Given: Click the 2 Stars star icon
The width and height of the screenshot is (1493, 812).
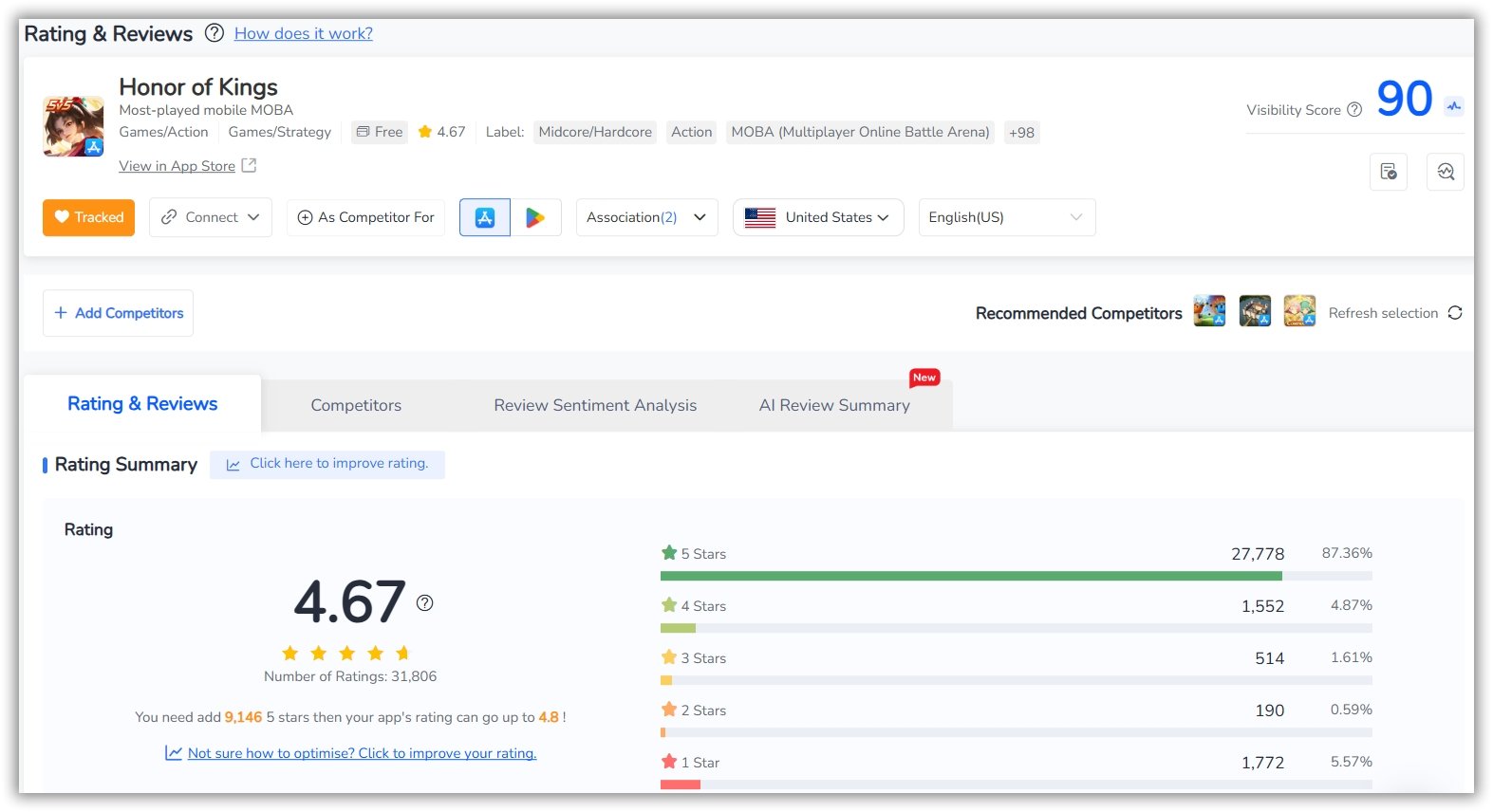Looking at the screenshot, I should point(669,710).
